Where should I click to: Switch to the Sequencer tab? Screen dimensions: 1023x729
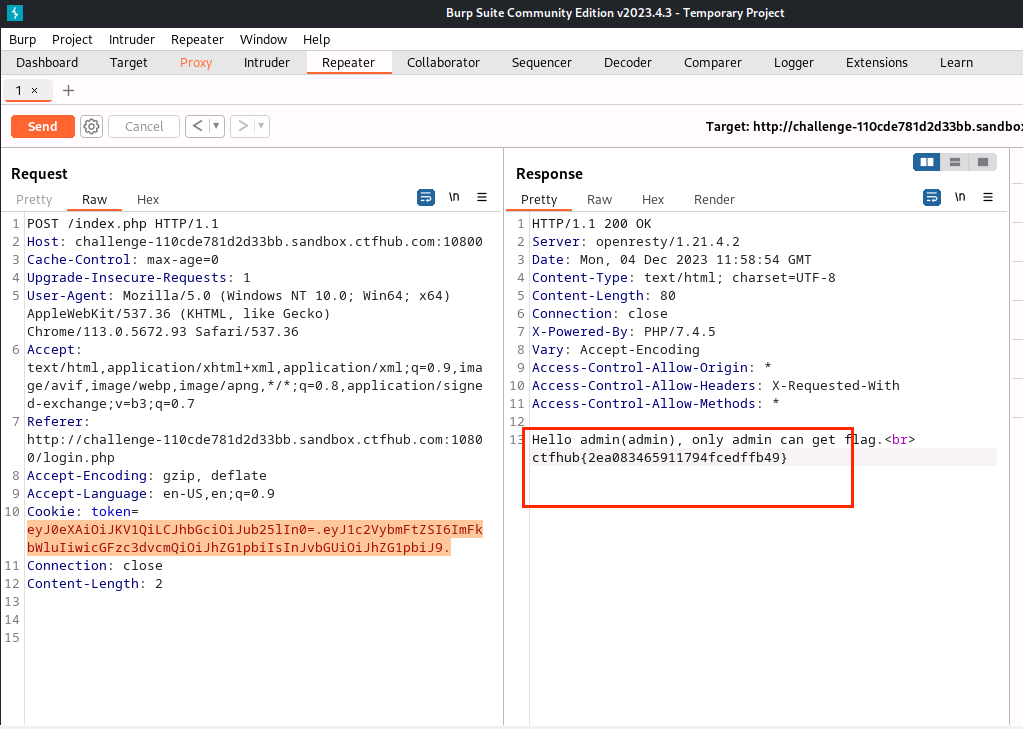(x=542, y=63)
